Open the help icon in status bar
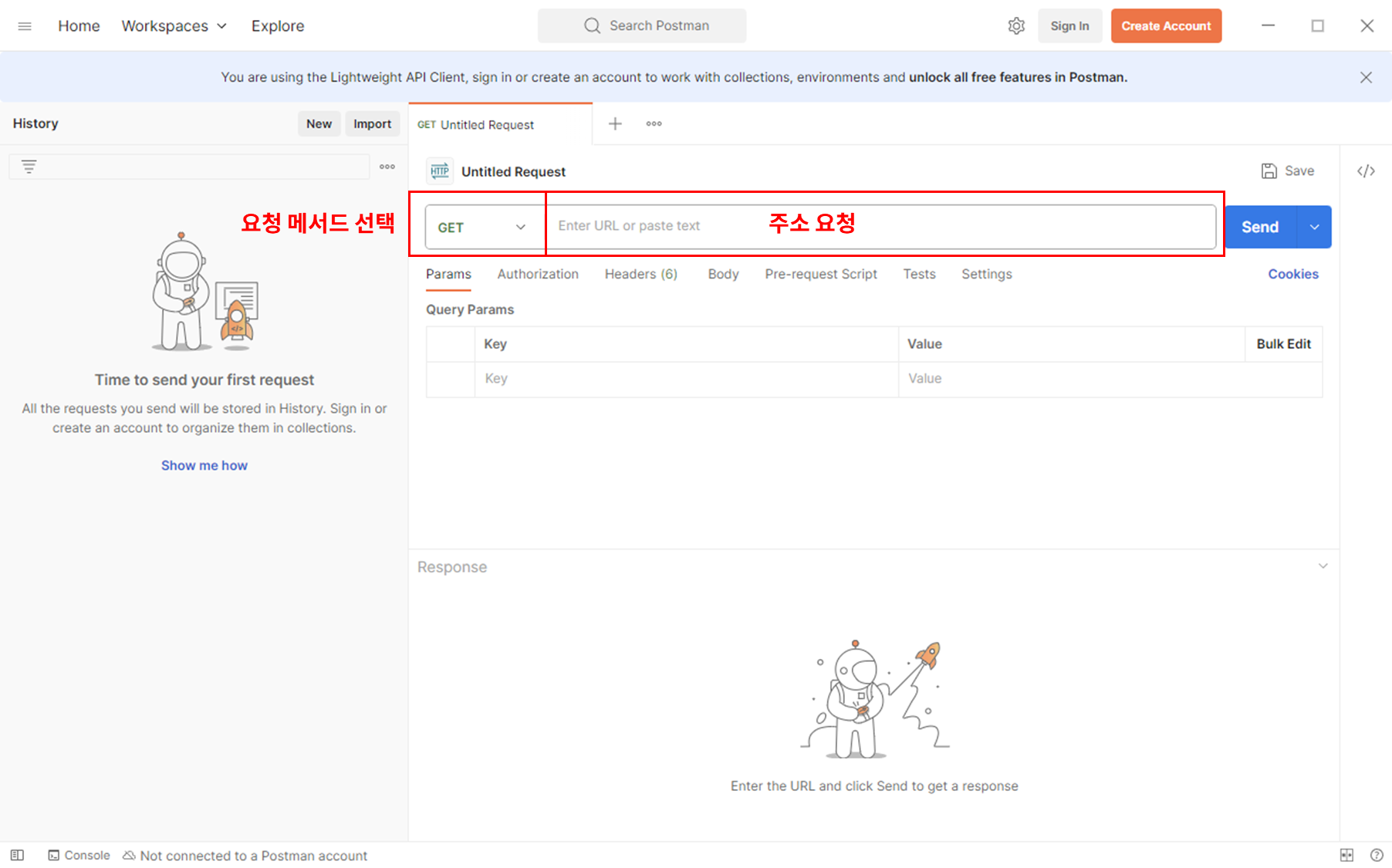 (1377, 855)
